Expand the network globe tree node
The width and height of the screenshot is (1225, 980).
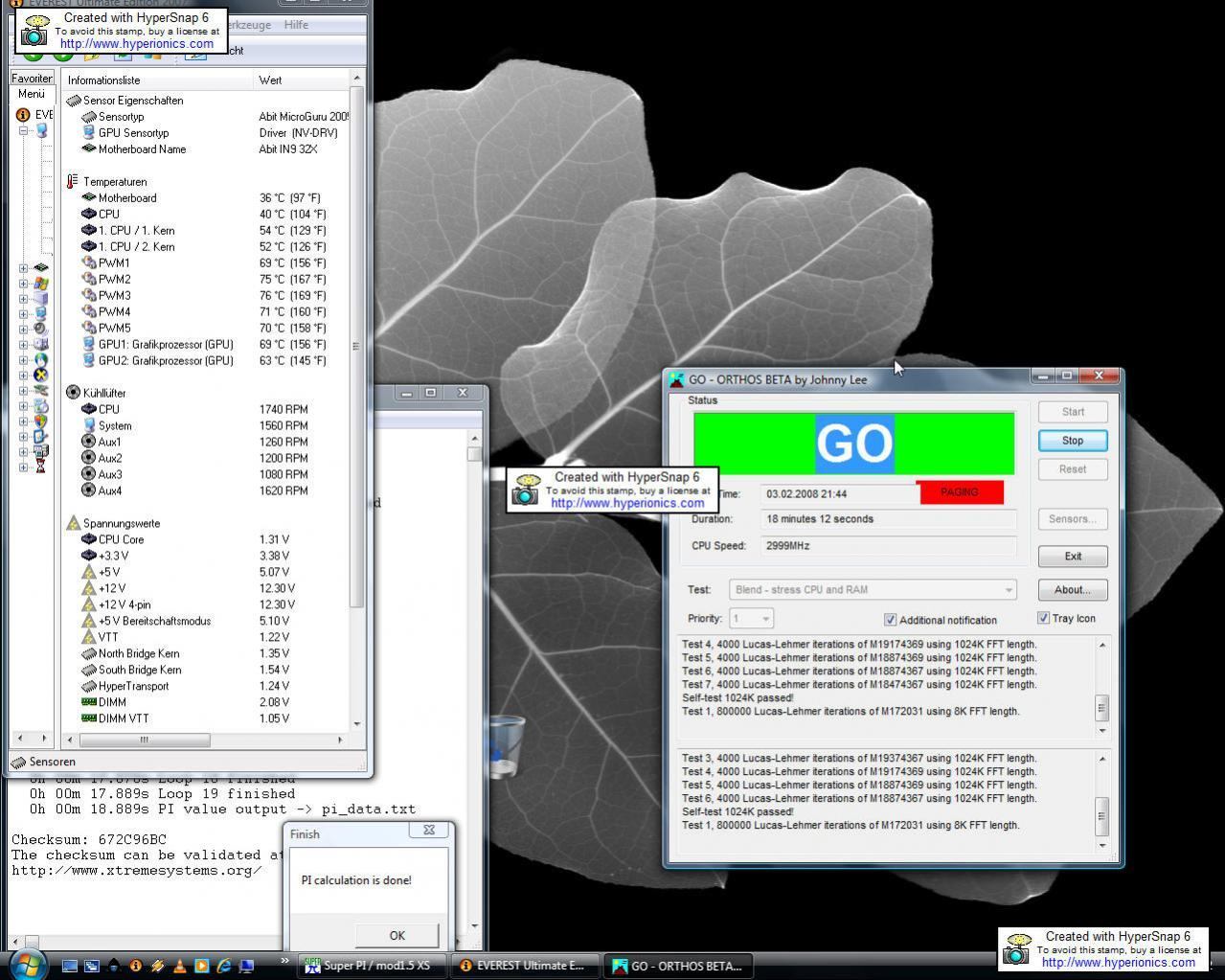(x=24, y=359)
